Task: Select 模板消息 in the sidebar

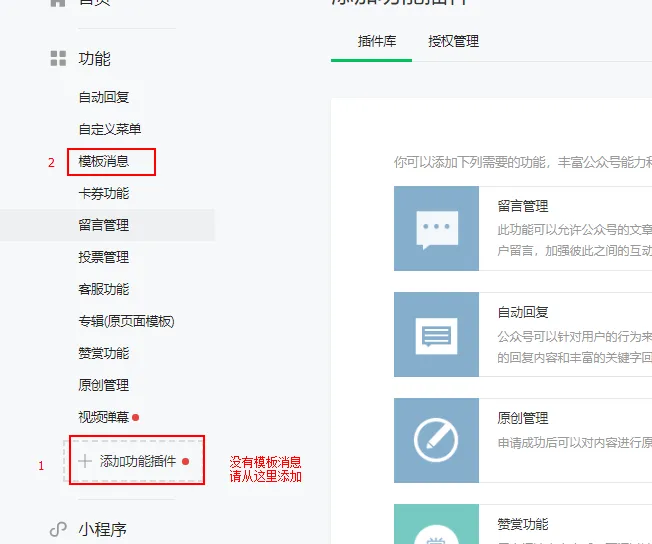Action: (104, 161)
